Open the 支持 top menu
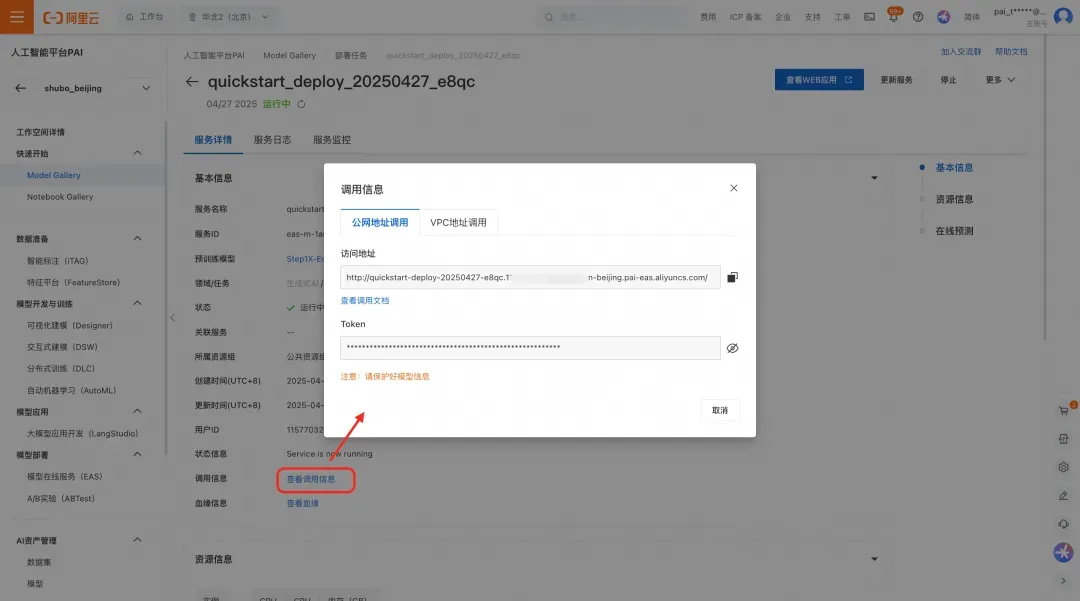This screenshot has width=1080, height=601. point(812,17)
